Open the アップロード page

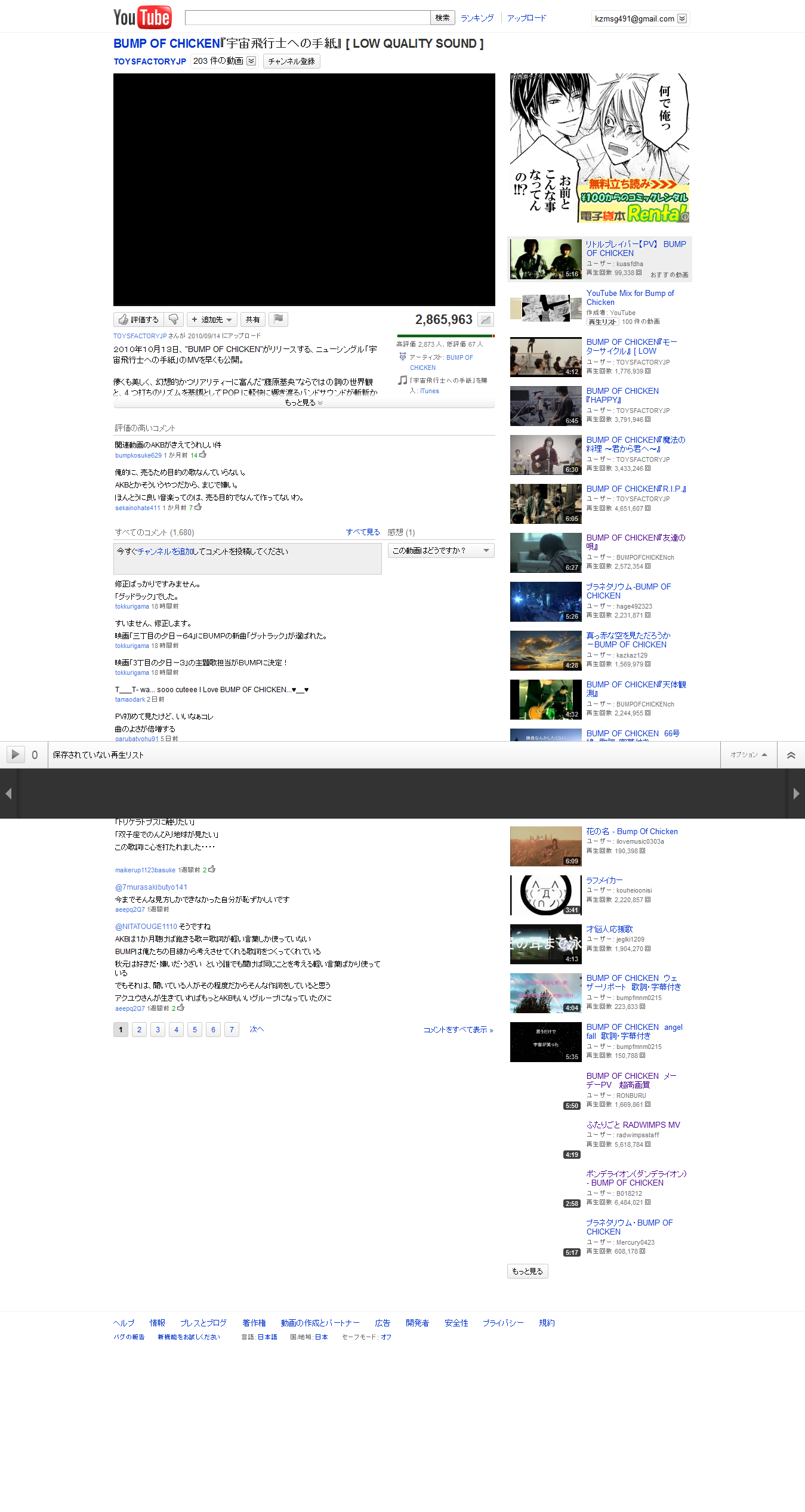coord(526,18)
